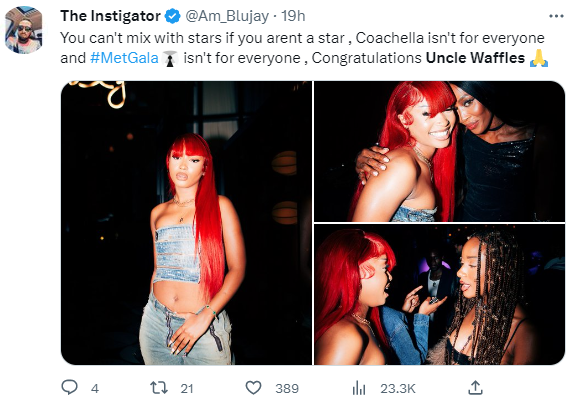Open the #MetGala hashtag link
Viewport: 576px width, 398px height.
tap(124, 58)
